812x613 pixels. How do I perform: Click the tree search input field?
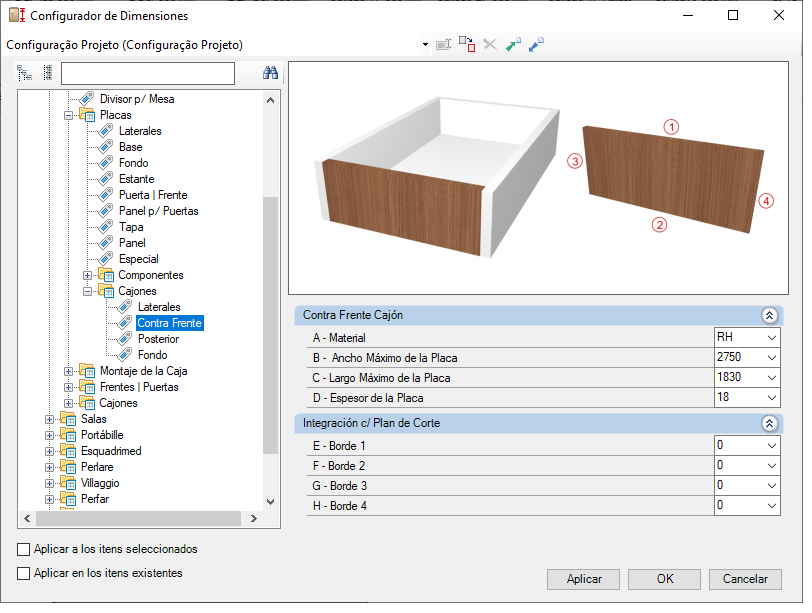point(148,73)
